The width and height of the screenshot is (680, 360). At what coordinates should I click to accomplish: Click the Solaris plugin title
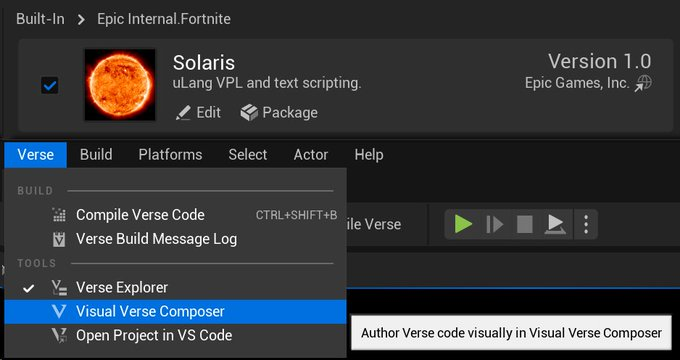pyautogui.click(x=204, y=62)
